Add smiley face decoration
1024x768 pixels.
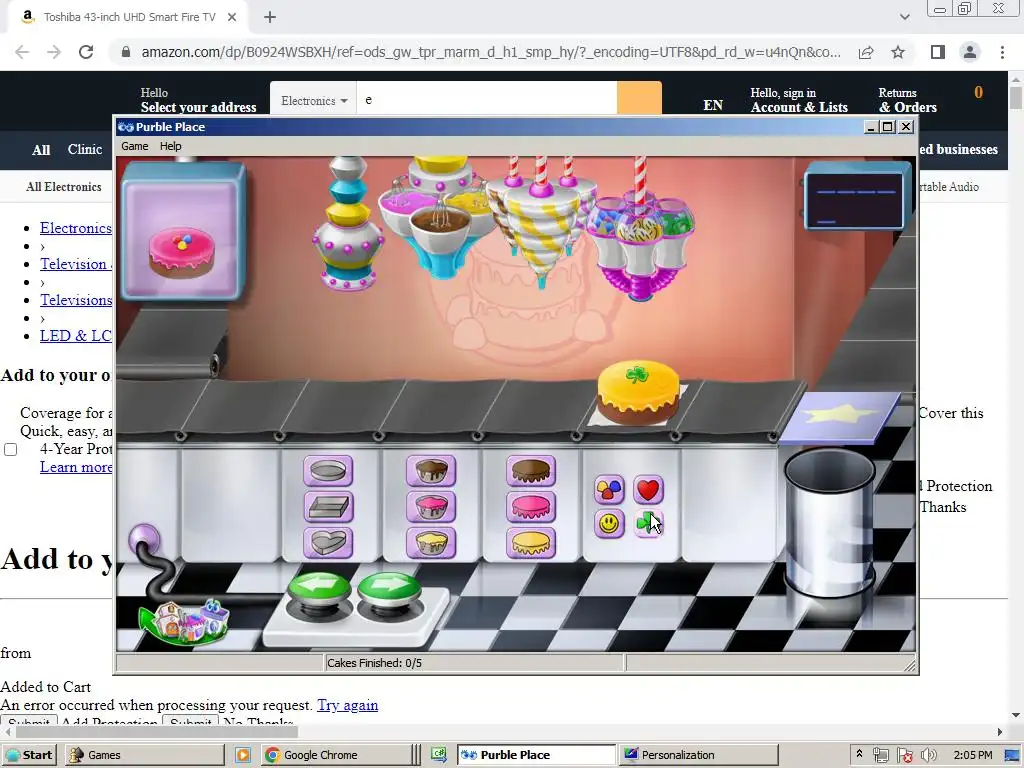609,524
